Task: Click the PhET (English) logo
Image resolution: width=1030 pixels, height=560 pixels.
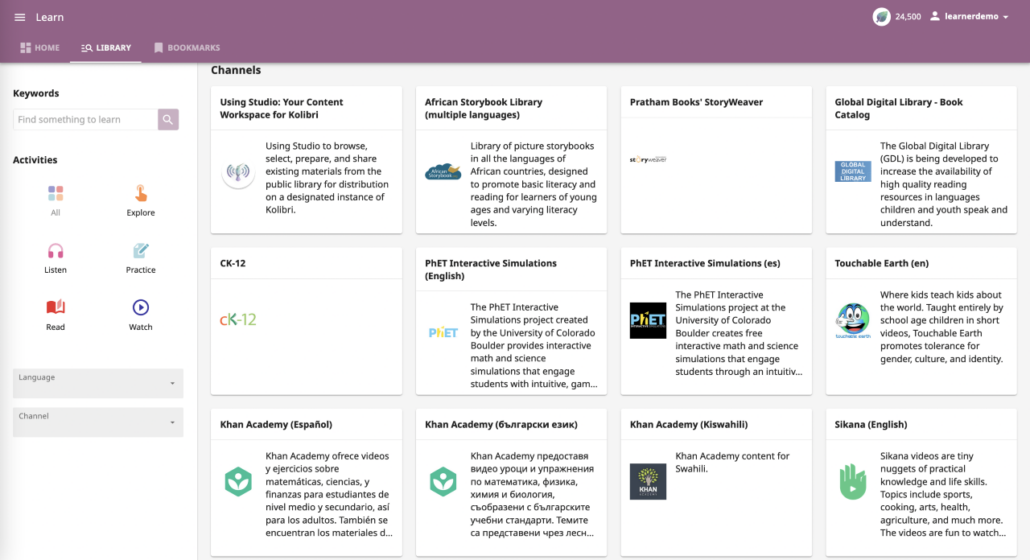Action: click(443, 333)
